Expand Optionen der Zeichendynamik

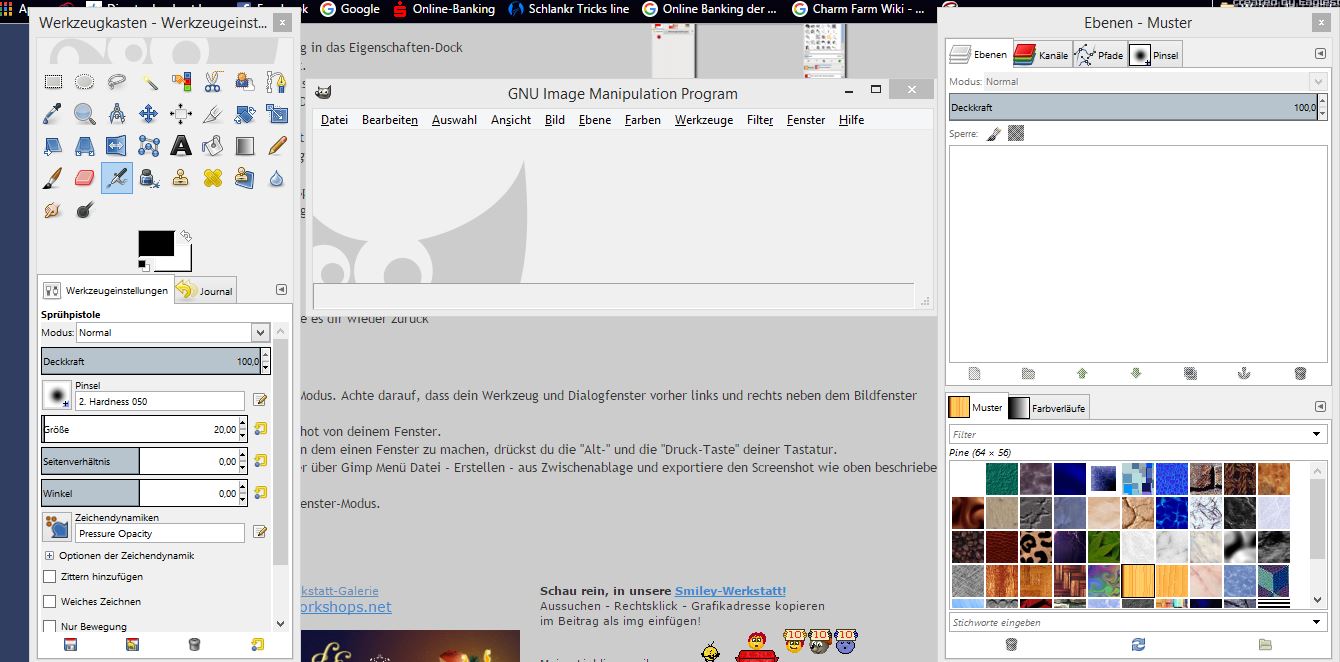coord(49,555)
